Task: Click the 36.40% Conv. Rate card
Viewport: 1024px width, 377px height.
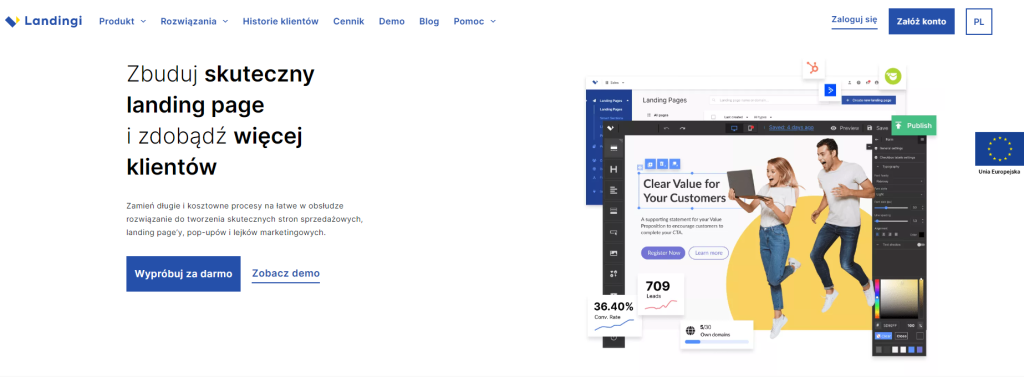Action: (614, 316)
